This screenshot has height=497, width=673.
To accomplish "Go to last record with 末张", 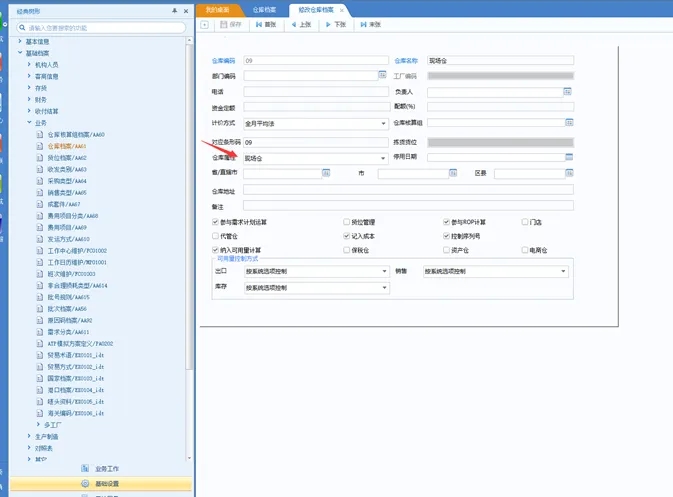I will [x=370, y=24].
